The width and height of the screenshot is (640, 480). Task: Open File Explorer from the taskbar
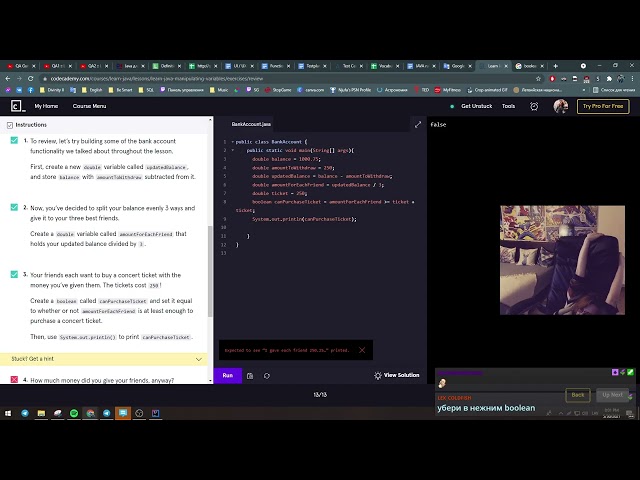click(x=41, y=413)
